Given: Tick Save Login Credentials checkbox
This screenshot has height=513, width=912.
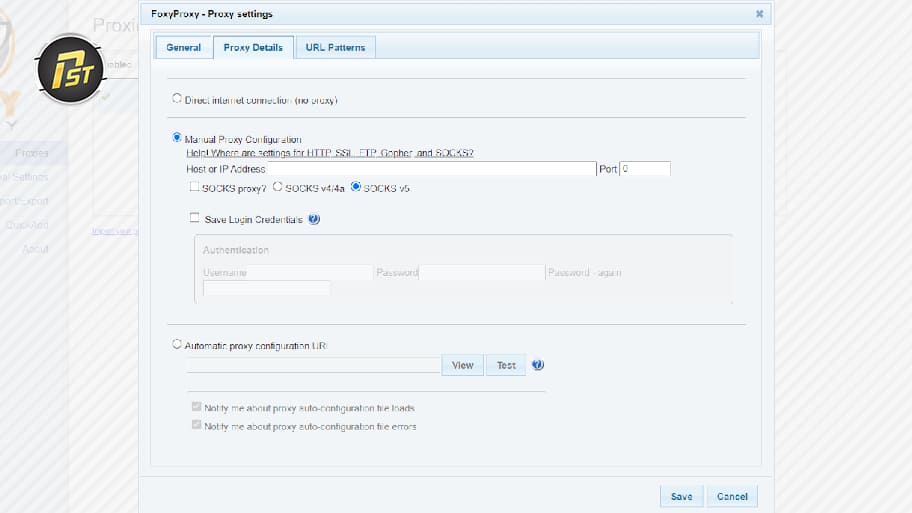Looking at the screenshot, I should pos(194,218).
